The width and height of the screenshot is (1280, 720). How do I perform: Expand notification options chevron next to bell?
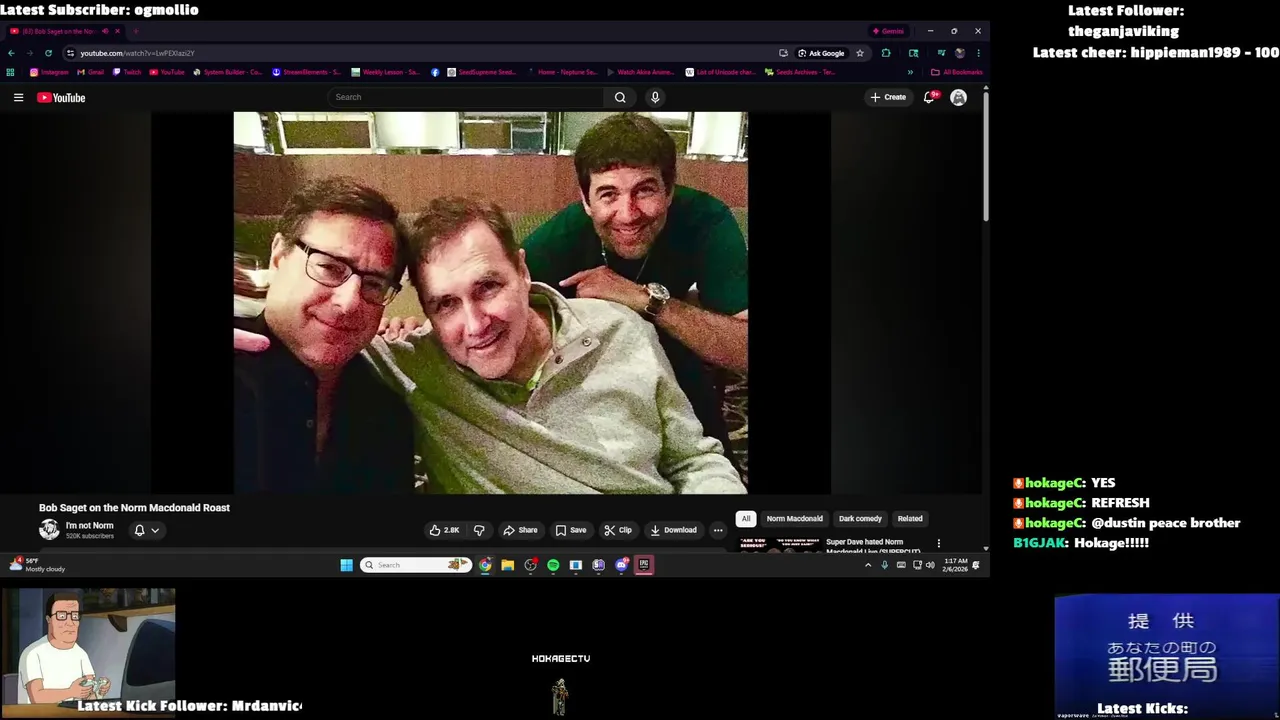point(155,530)
